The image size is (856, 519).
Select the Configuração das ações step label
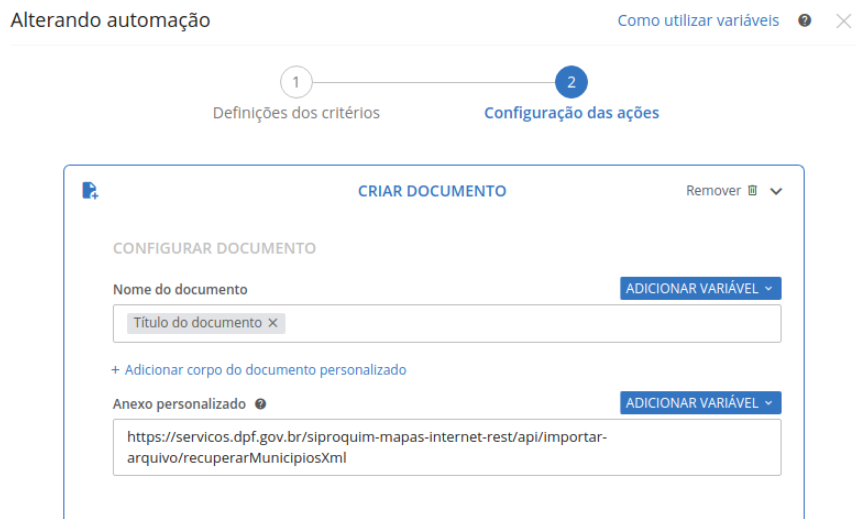(571, 113)
